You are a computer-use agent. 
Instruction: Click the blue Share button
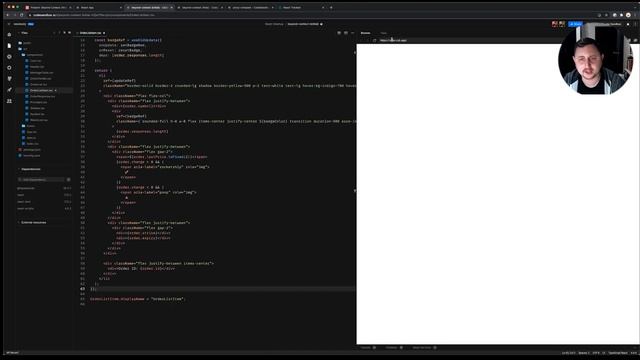pos(576,24)
